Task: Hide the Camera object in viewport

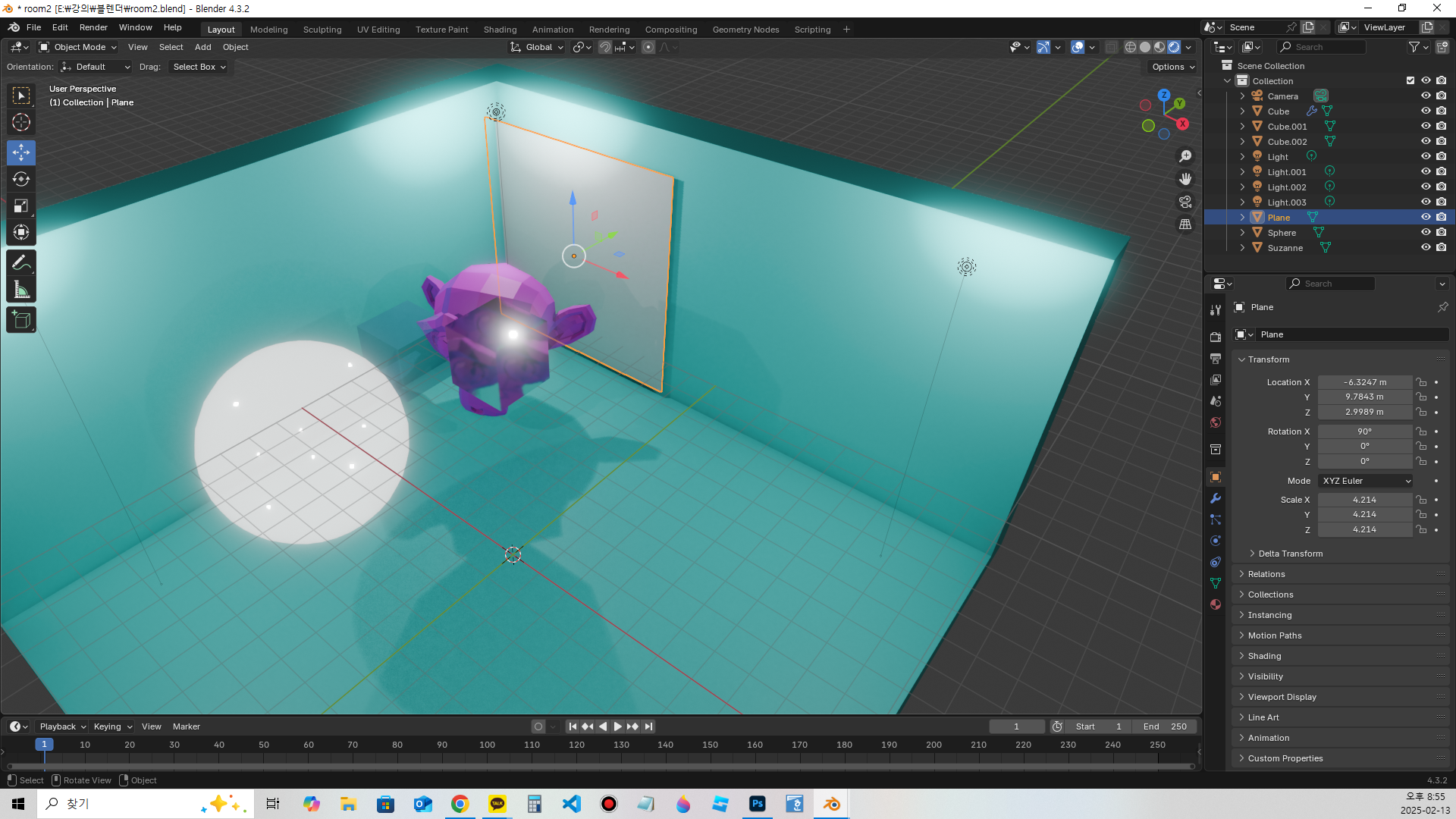Action: [x=1426, y=96]
